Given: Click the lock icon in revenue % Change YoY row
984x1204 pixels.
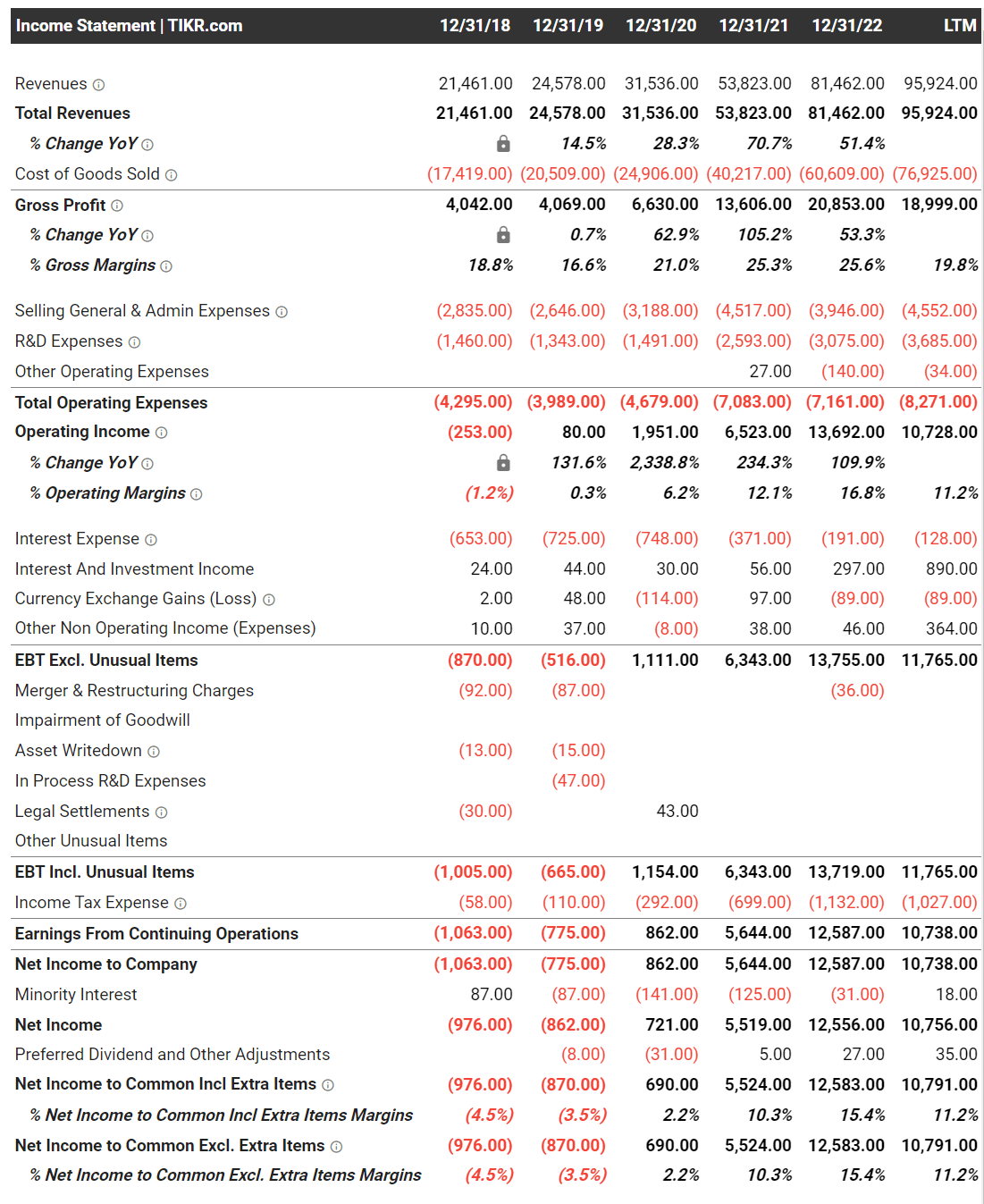Looking at the screenshot, I should click(504, 143).
